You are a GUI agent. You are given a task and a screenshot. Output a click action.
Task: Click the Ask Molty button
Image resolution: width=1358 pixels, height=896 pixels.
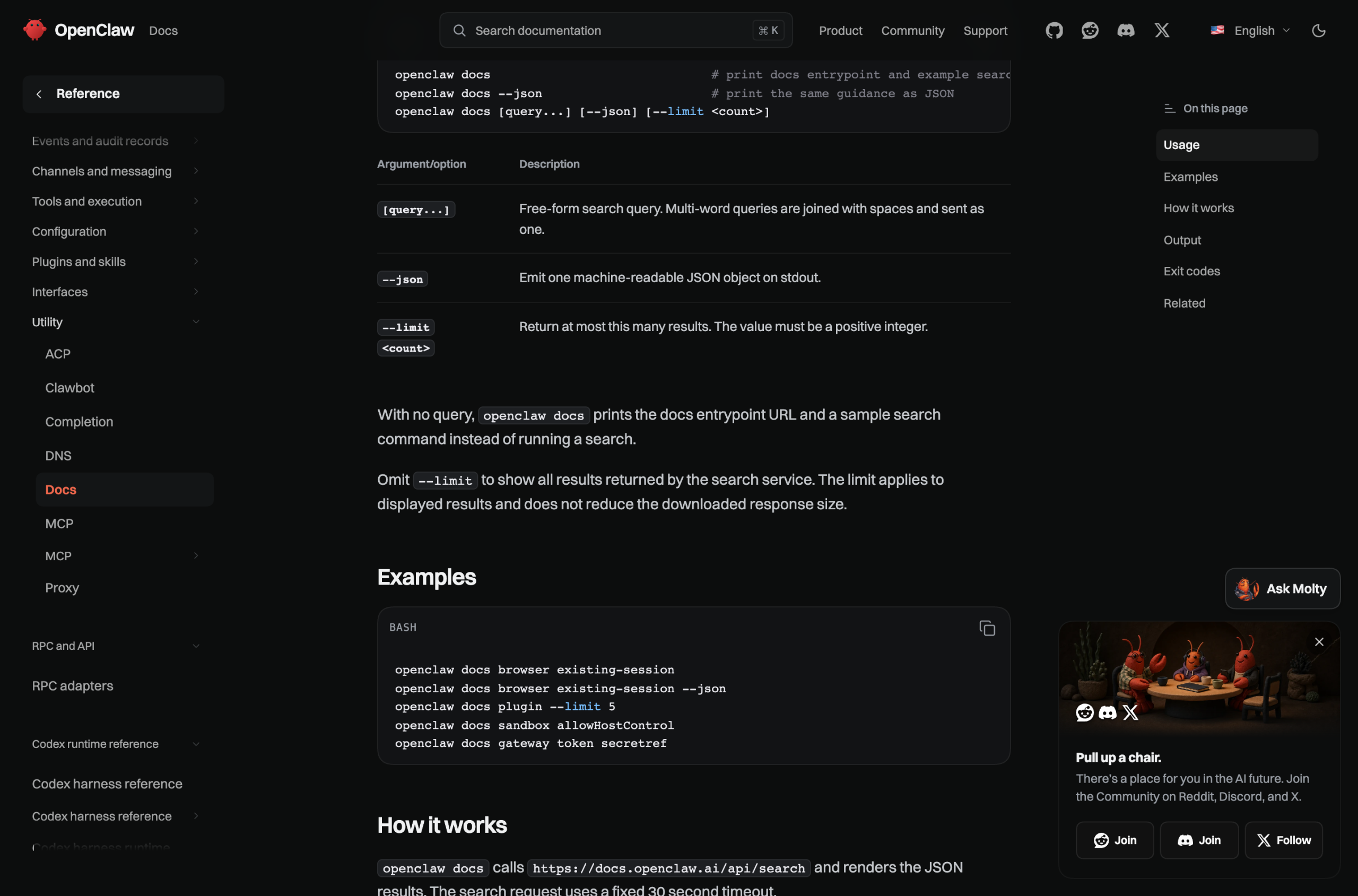click(1283, 588)
